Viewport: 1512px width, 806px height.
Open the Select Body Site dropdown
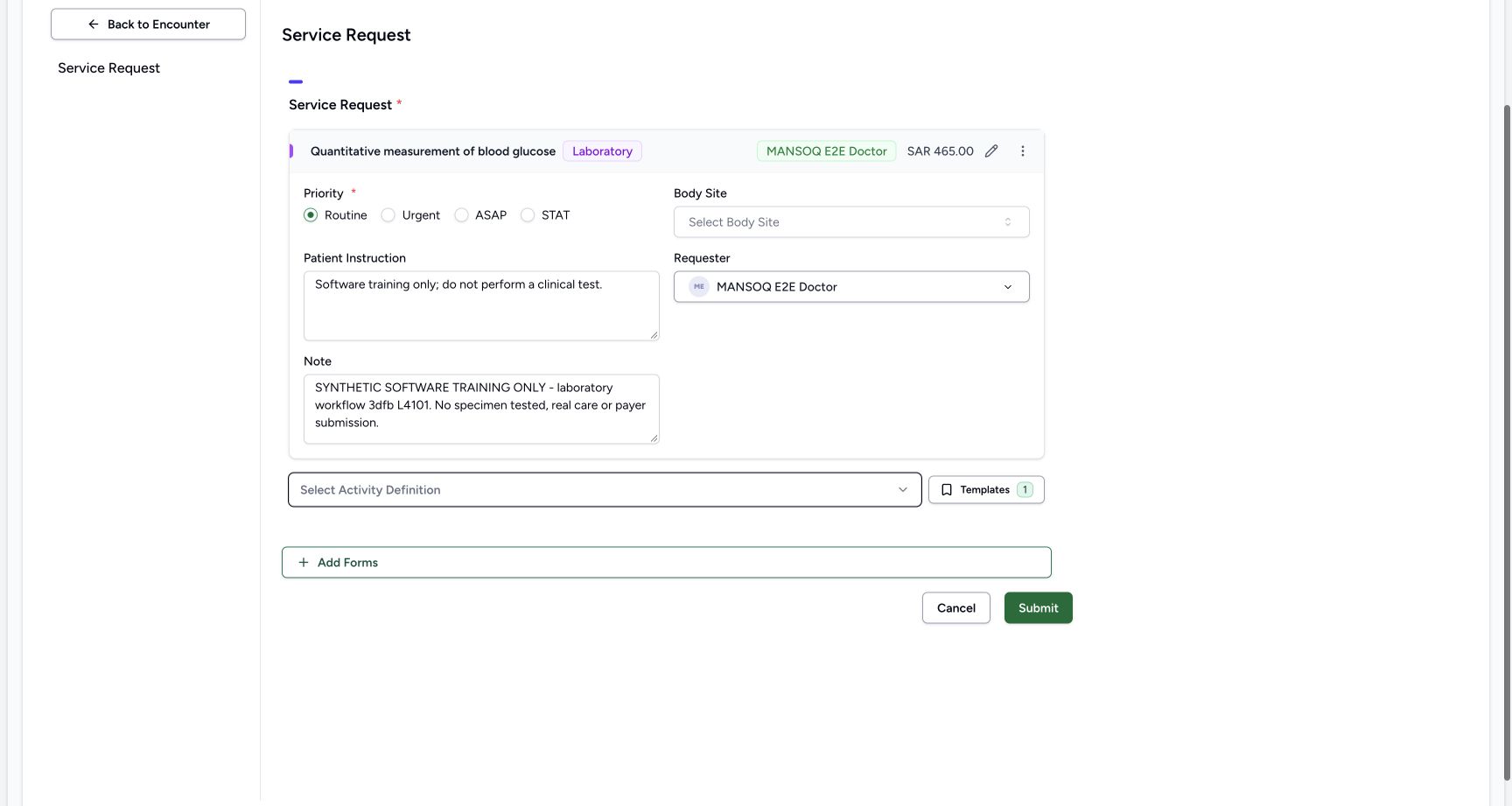click(x=851, y=222)
